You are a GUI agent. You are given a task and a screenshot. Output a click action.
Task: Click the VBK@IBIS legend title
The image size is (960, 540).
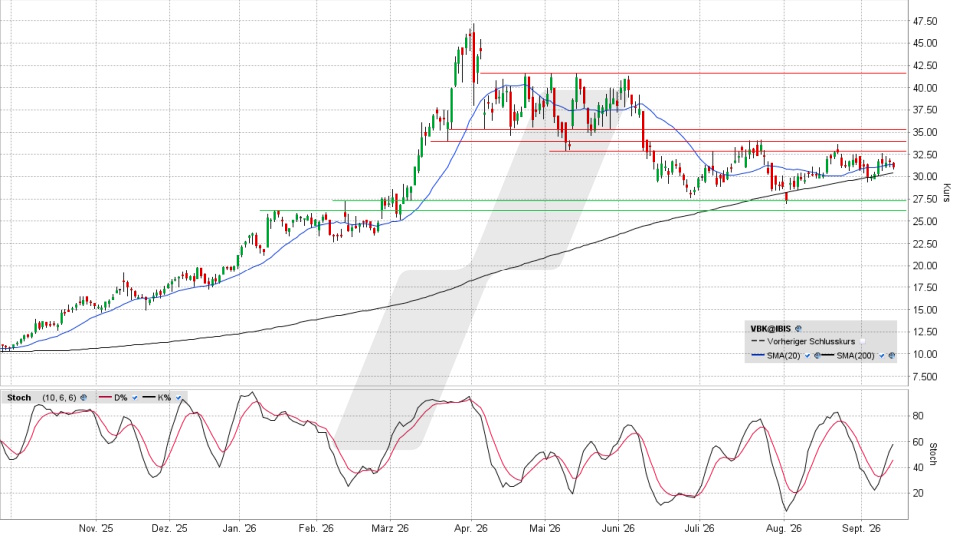771,329
